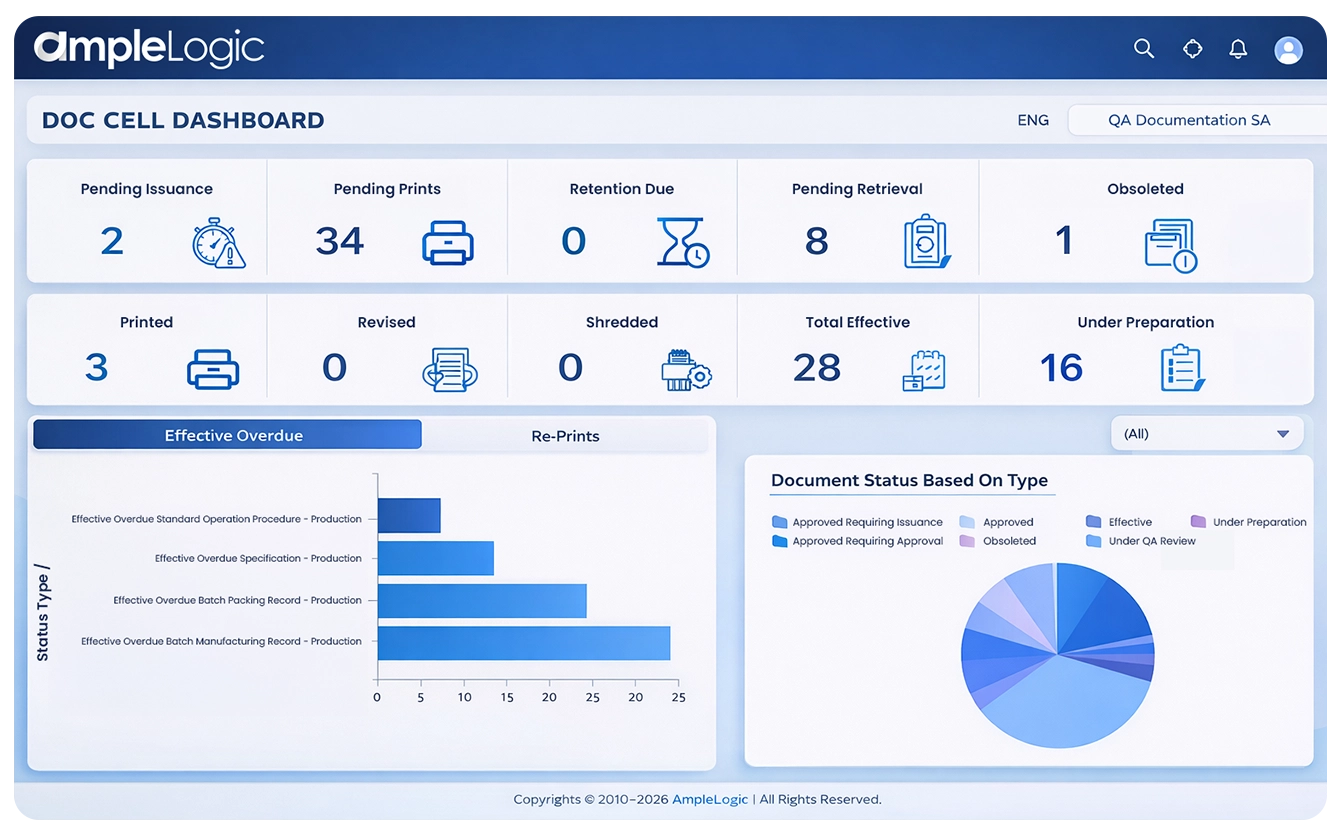Click the Under Preparation checklist icon
This screenshot has height=836, width=1342.
click(x=1182, y=368)
